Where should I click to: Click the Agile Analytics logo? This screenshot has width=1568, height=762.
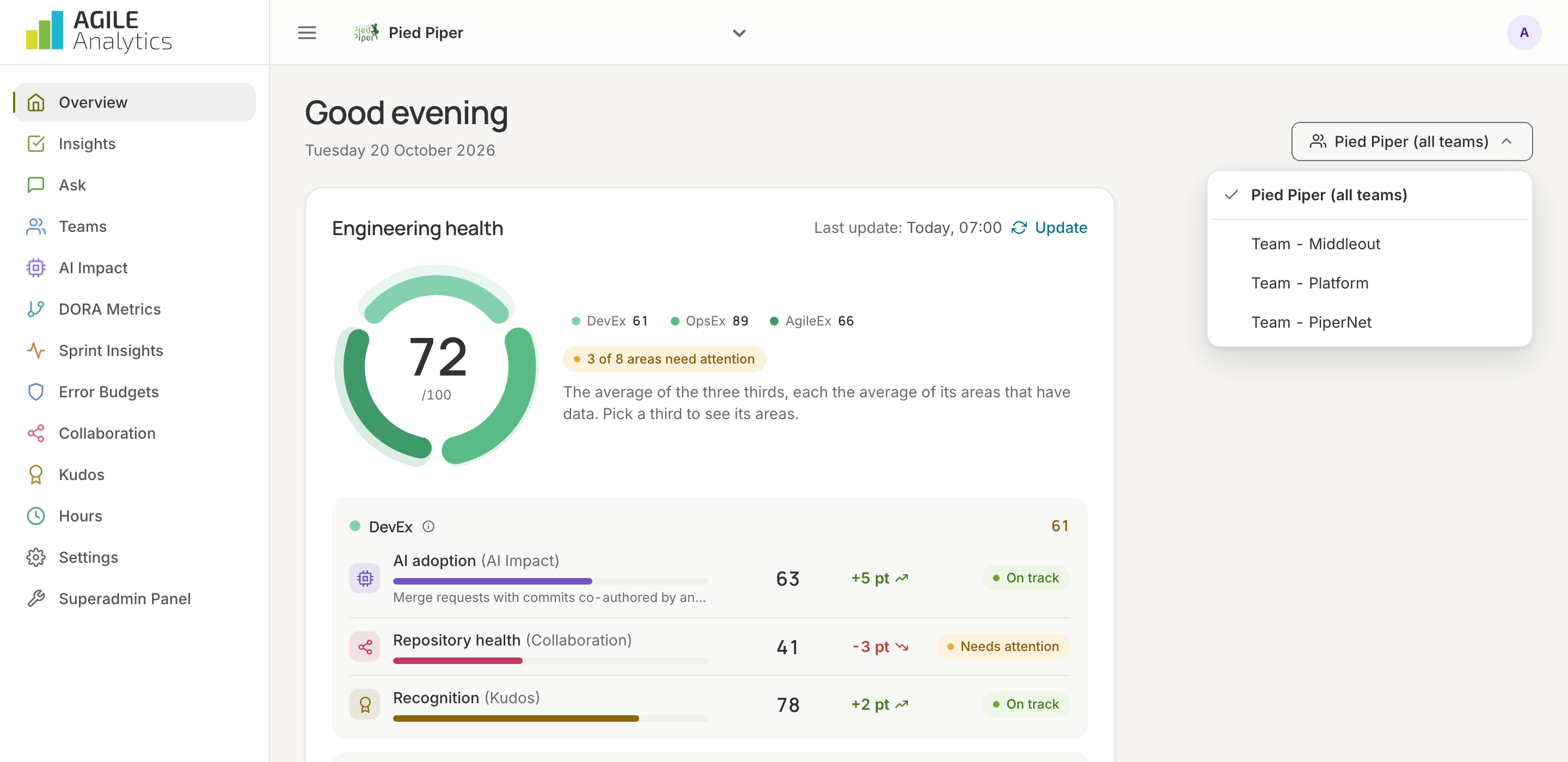[x=99, y=31]
